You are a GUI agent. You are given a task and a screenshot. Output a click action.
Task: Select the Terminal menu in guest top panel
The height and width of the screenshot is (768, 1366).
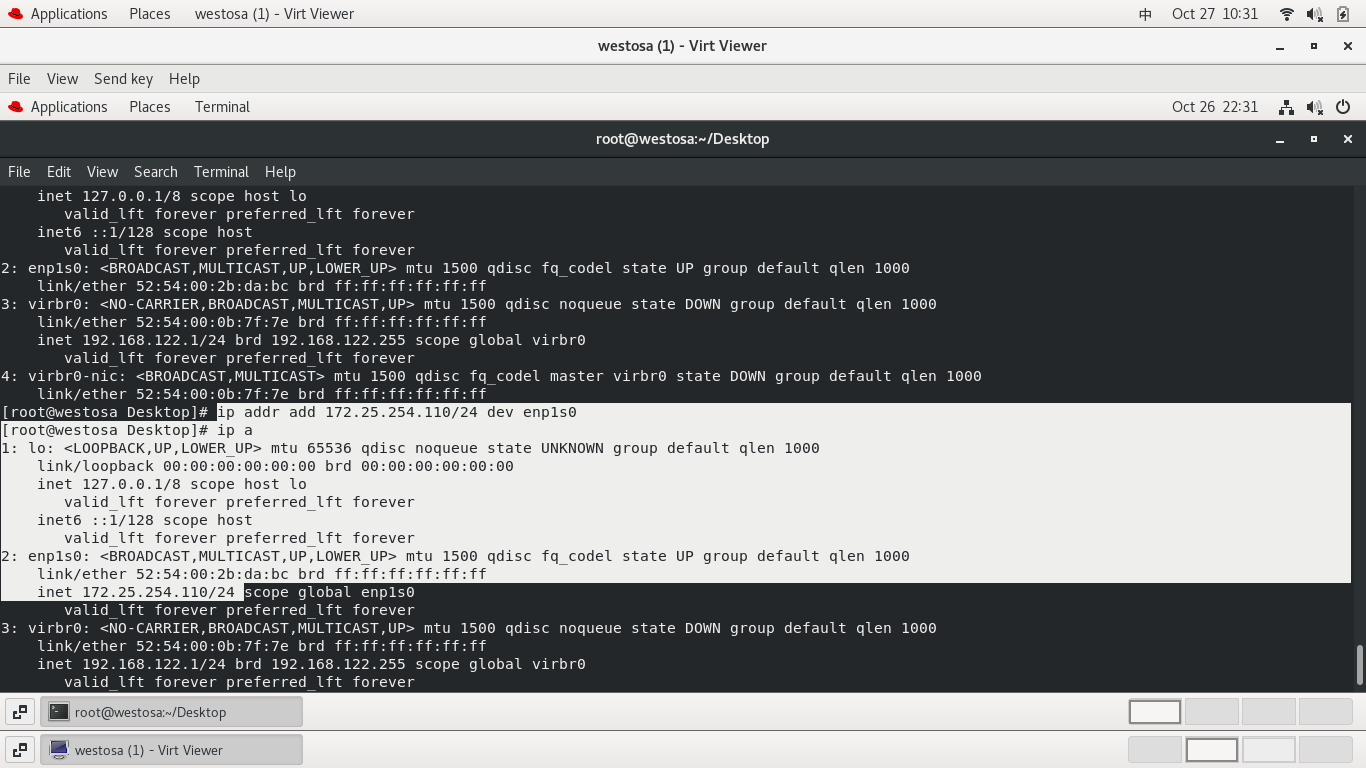221,107
